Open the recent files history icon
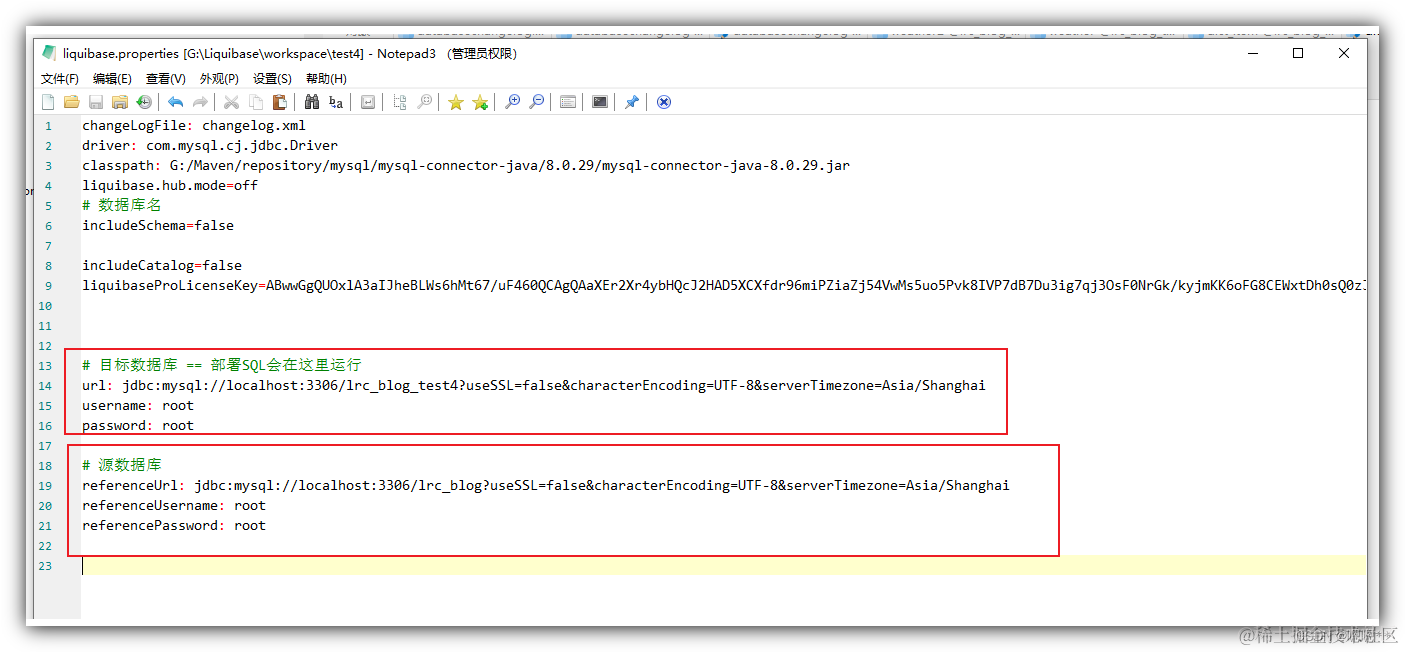Viewport: 1405px width, 652px height. (144, 102)
